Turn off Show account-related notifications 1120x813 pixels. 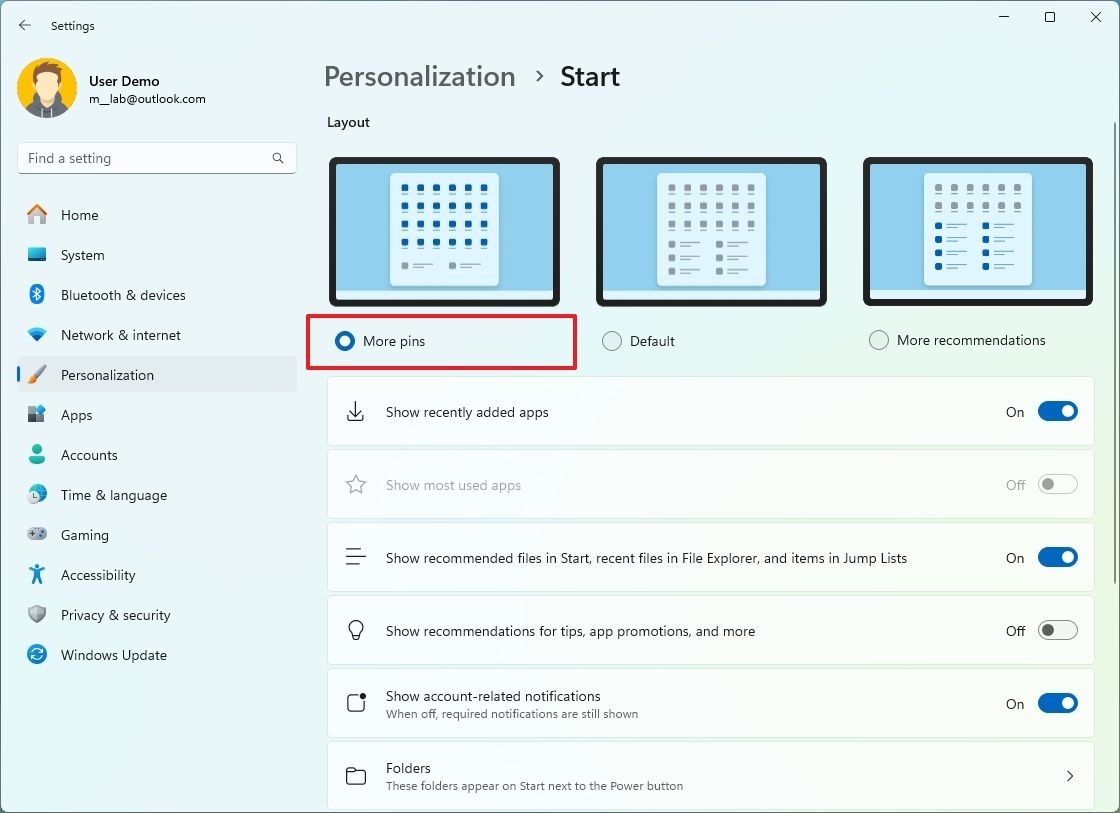[x=1057, y=703]
